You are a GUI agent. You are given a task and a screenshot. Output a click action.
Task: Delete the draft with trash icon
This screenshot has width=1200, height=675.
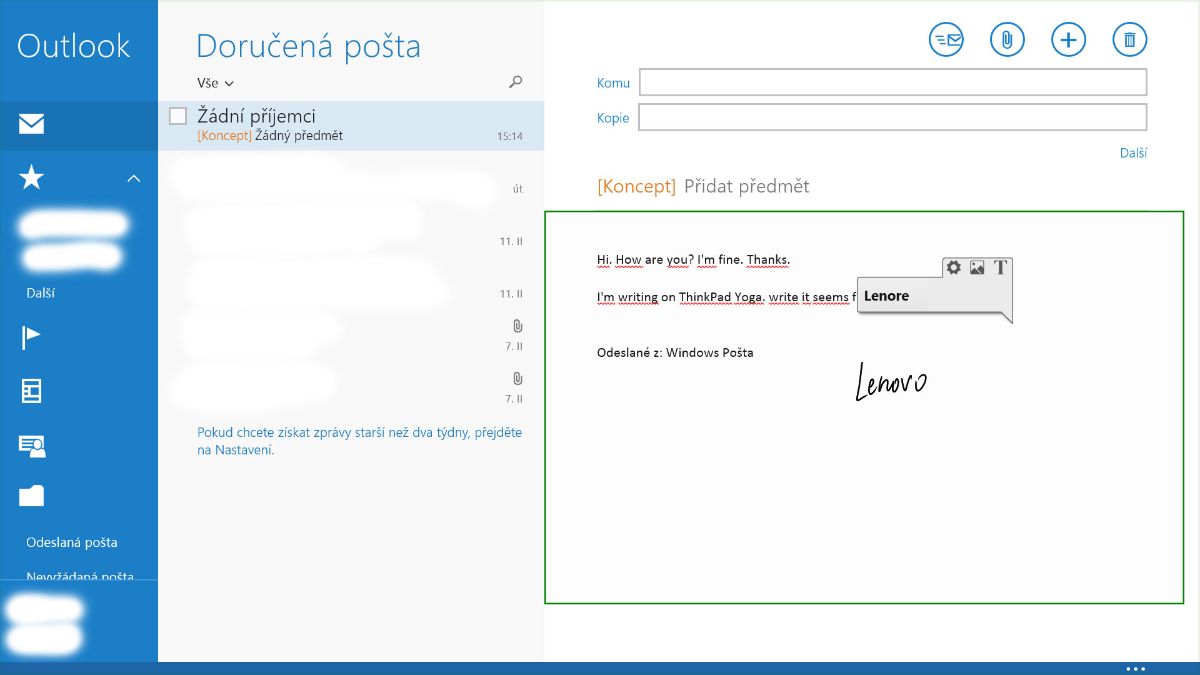pos(1129,40)
